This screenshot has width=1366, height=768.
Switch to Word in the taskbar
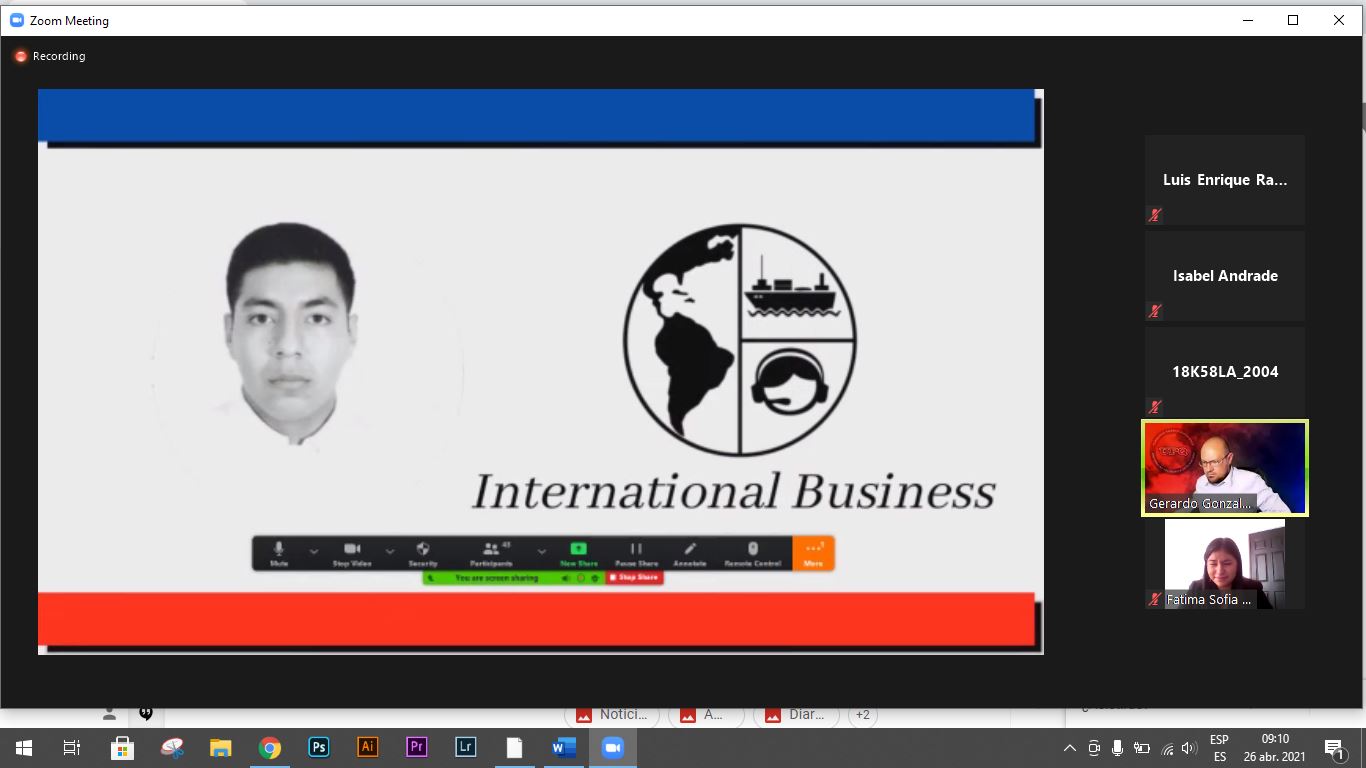tap(563, 747)
